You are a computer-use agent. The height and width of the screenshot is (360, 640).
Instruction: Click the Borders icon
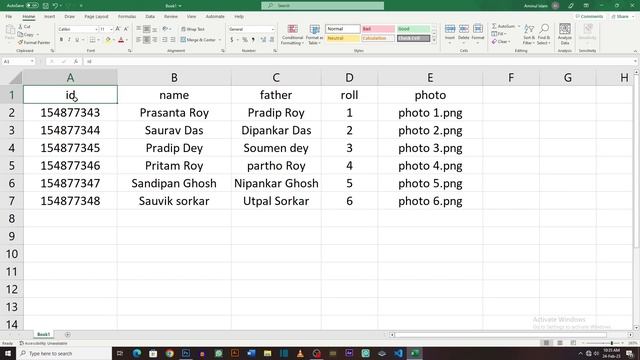[x=93, y=40]
